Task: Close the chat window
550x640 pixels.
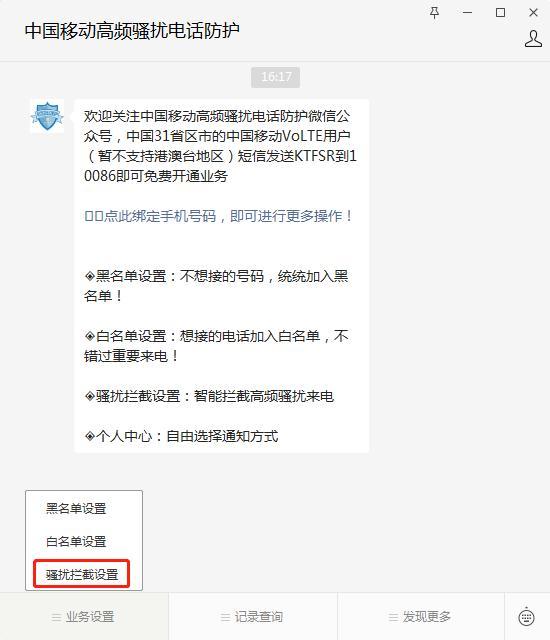Action: [x=533, y=13]
